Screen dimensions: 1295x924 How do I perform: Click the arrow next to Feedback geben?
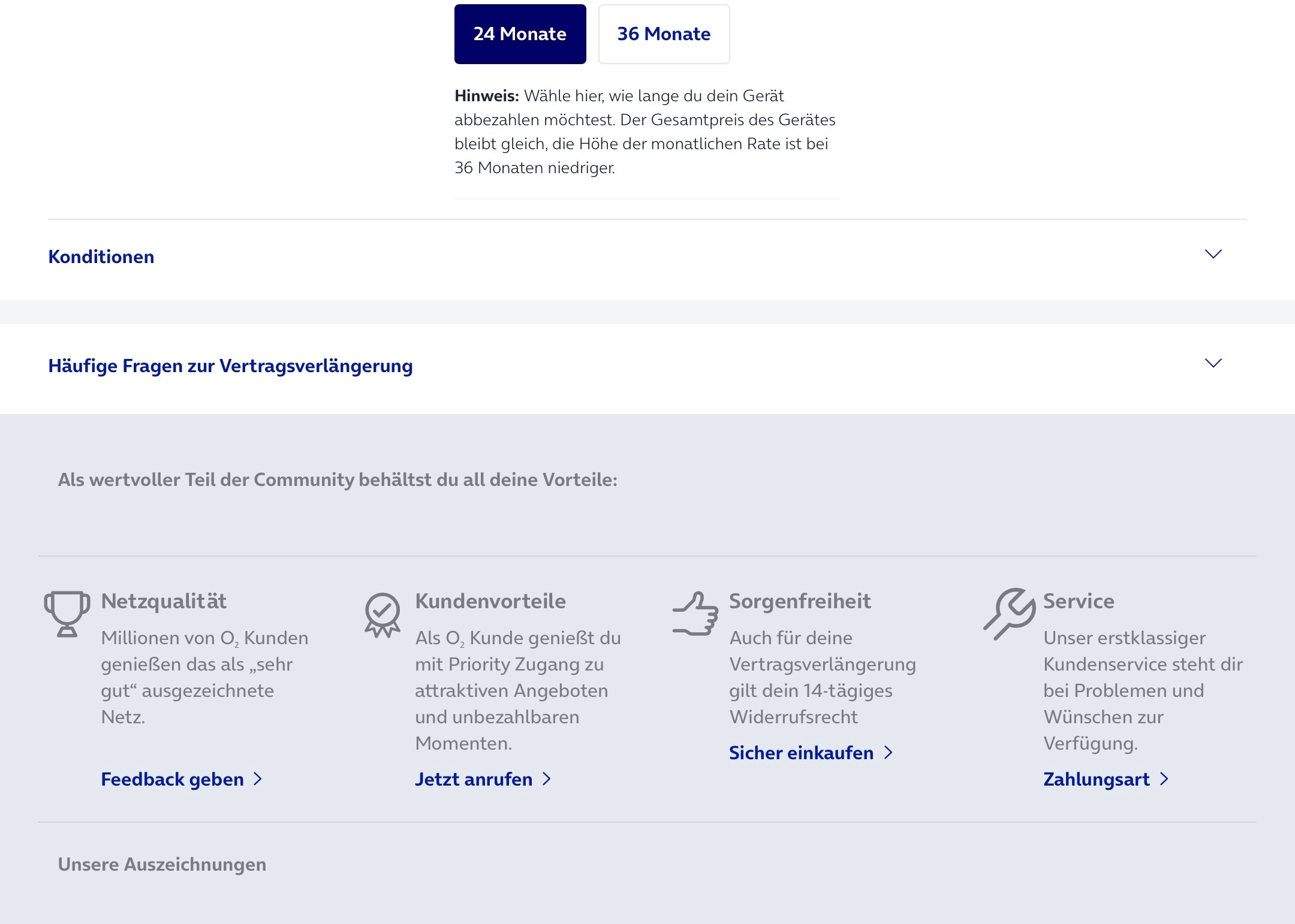[x=258, y=779]
